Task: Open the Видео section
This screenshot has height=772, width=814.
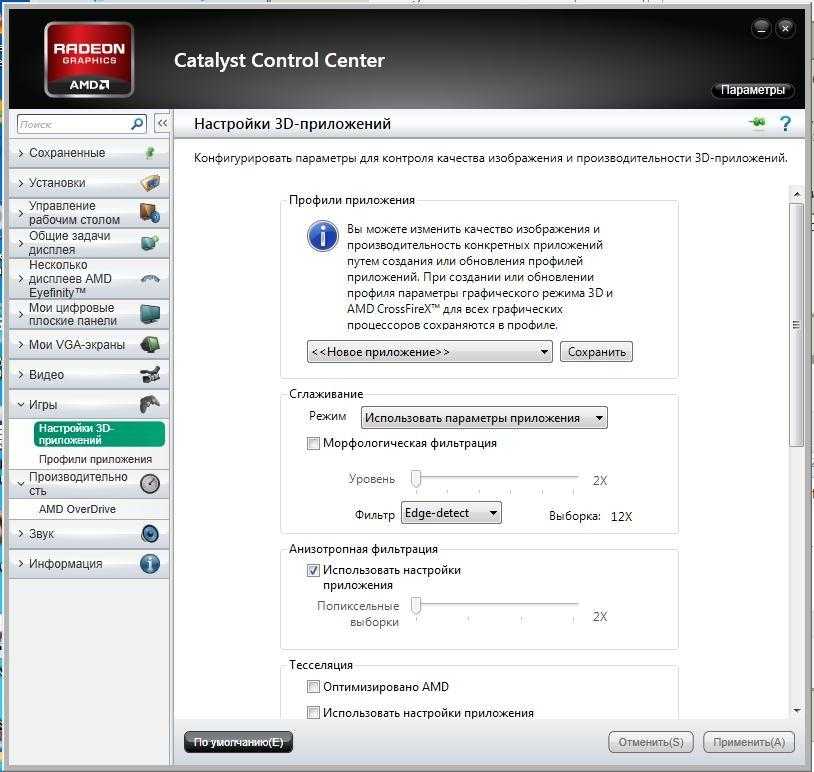Action: [89, 374]
